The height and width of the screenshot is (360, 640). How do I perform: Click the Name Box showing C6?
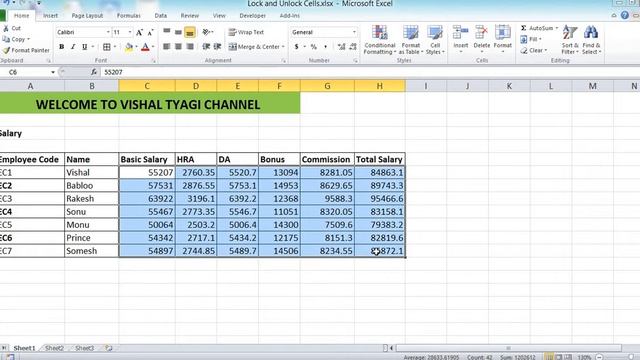point(27,72)
